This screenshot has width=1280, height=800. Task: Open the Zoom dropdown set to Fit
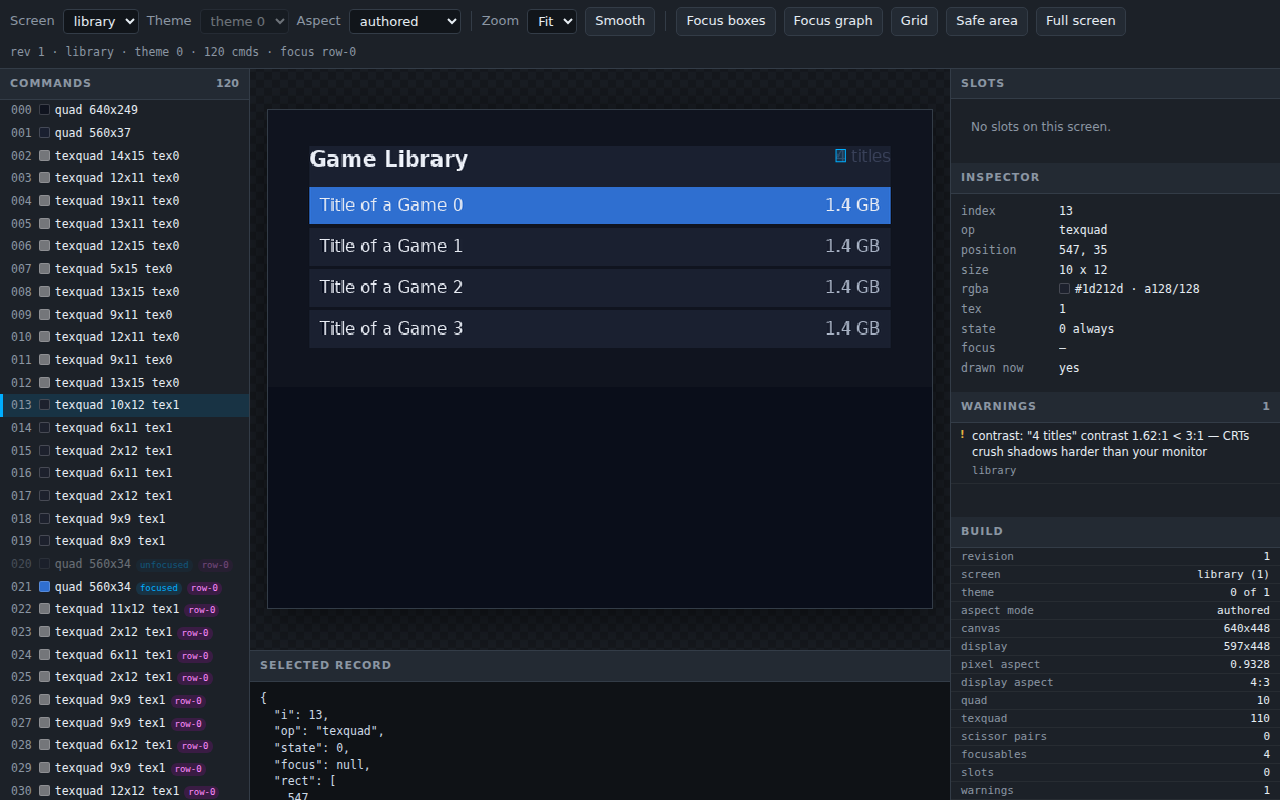[552, 21]
